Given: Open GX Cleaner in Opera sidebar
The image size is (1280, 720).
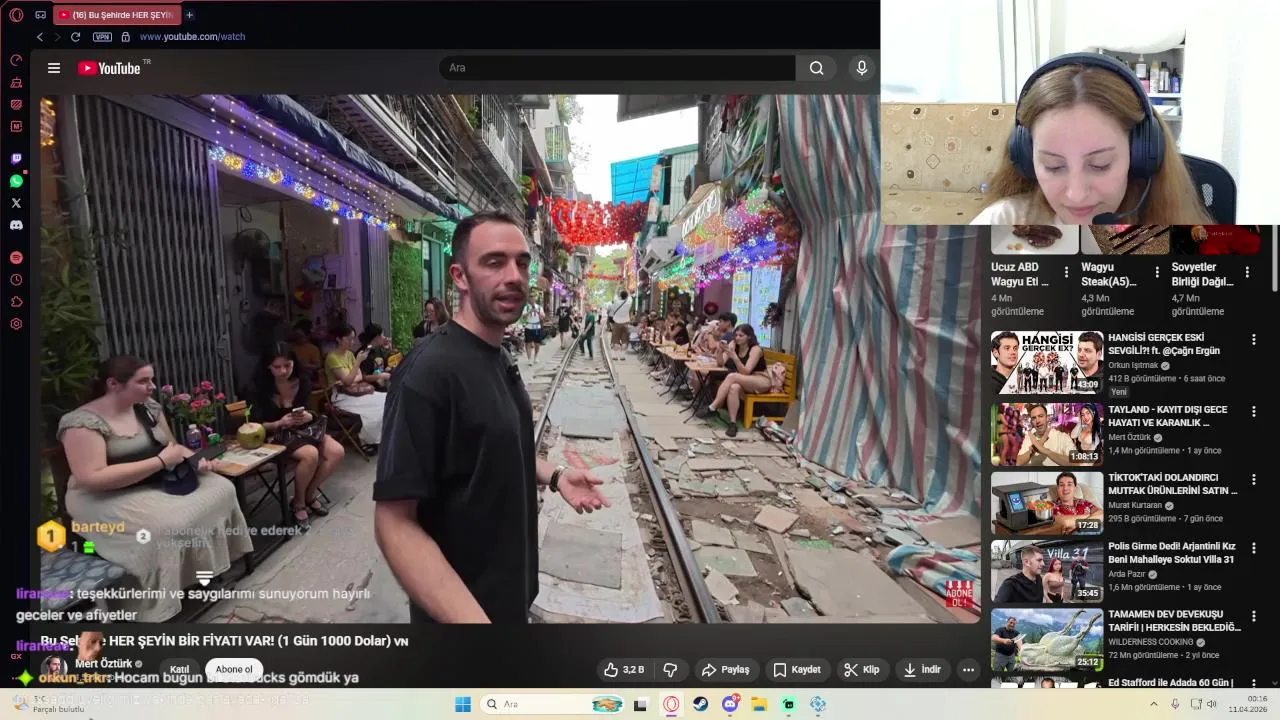Looking at the screenshot, I should pyautogui.click(x=16, y=82).
